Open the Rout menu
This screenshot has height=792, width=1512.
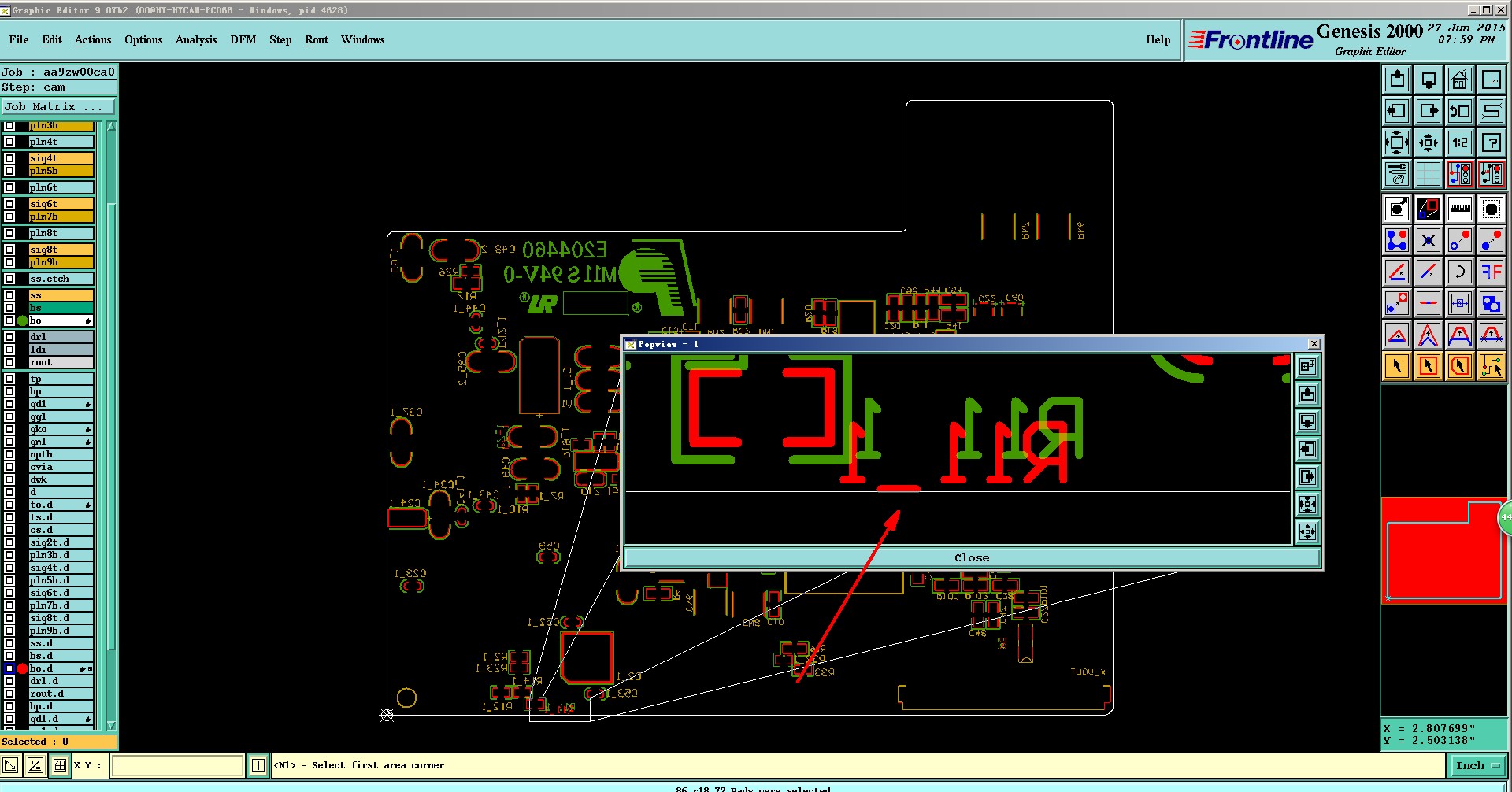point(317,39)
